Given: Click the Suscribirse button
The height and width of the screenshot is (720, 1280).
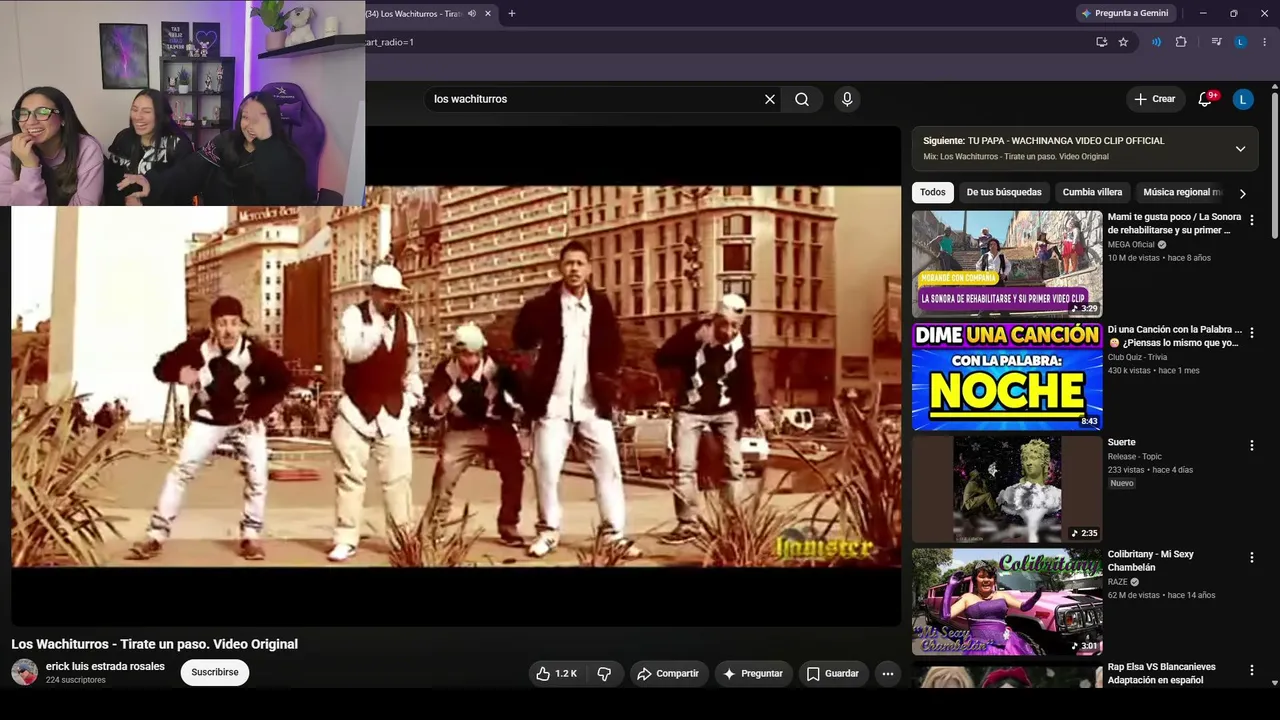Looking at the screenshot, I should point(215,673).
